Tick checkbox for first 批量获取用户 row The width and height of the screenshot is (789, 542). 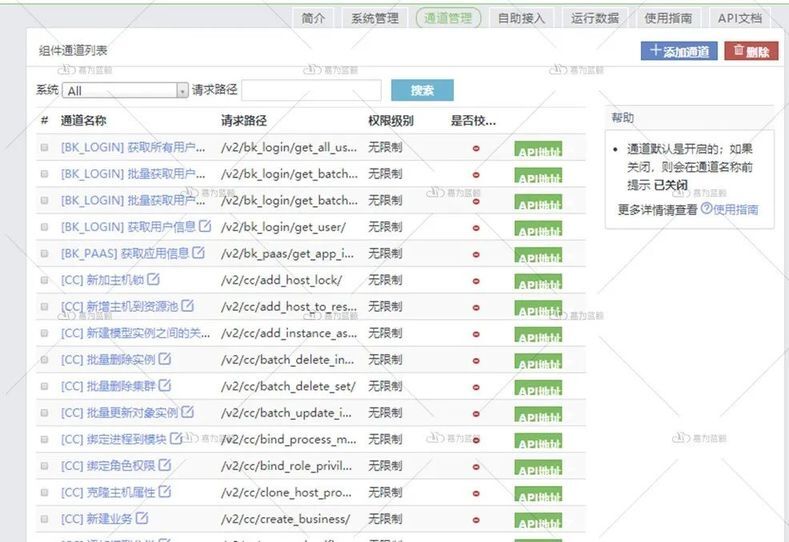(x=44, y=174)
